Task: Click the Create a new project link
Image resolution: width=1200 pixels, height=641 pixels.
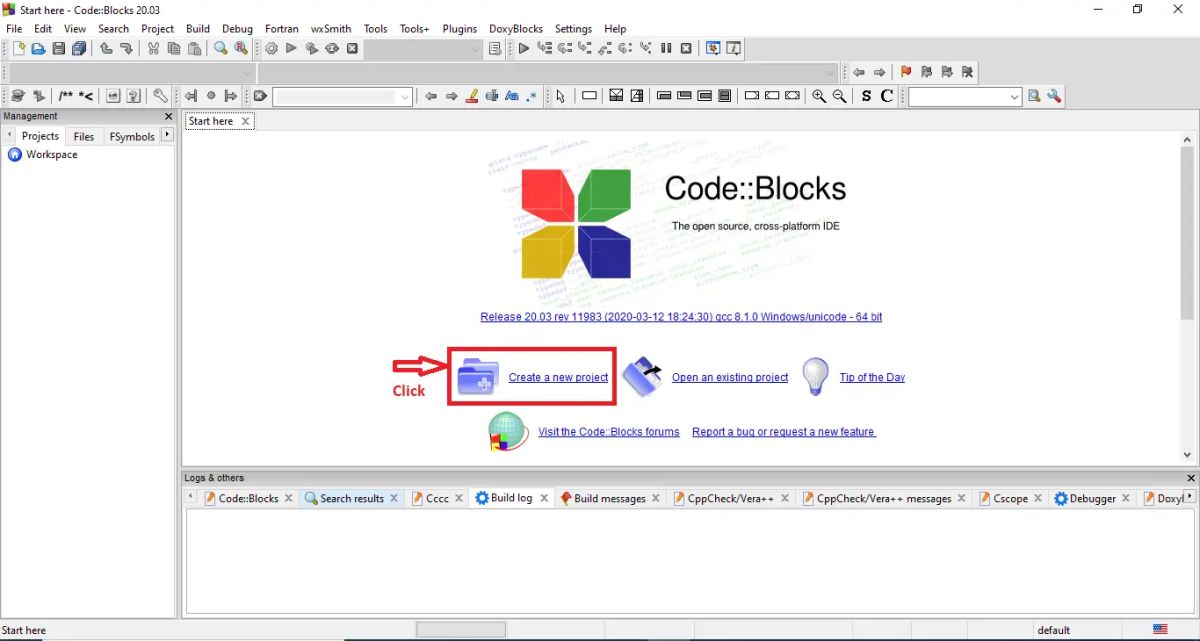Action: point(558,377)
